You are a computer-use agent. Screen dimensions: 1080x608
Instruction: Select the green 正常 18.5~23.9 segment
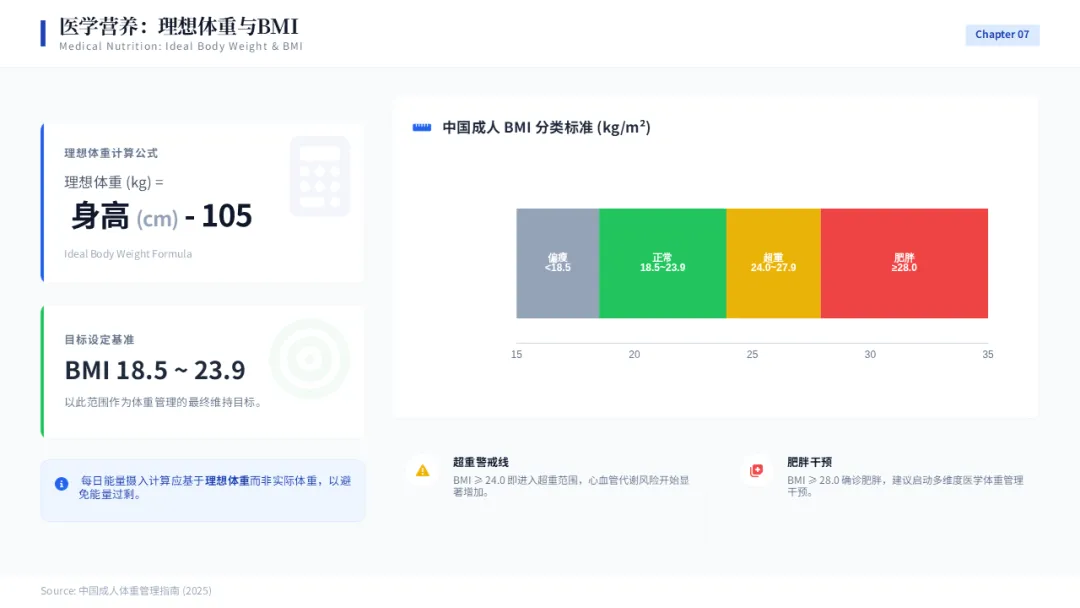[x=663, y=263]
